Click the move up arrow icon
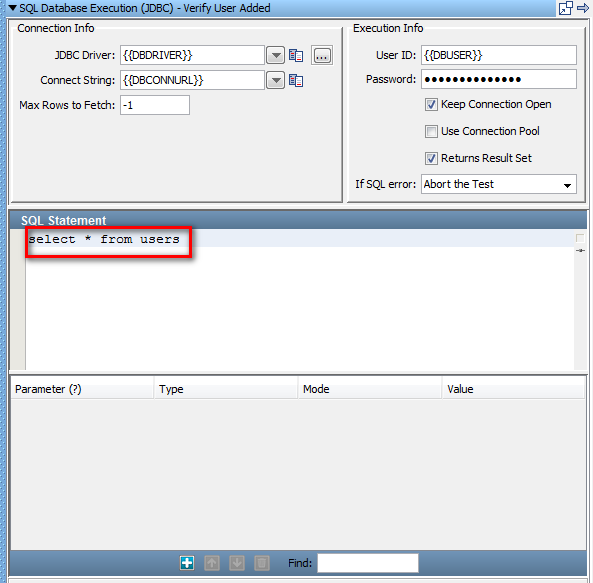Viewport: 593px width, 583px height. (212, 563)
